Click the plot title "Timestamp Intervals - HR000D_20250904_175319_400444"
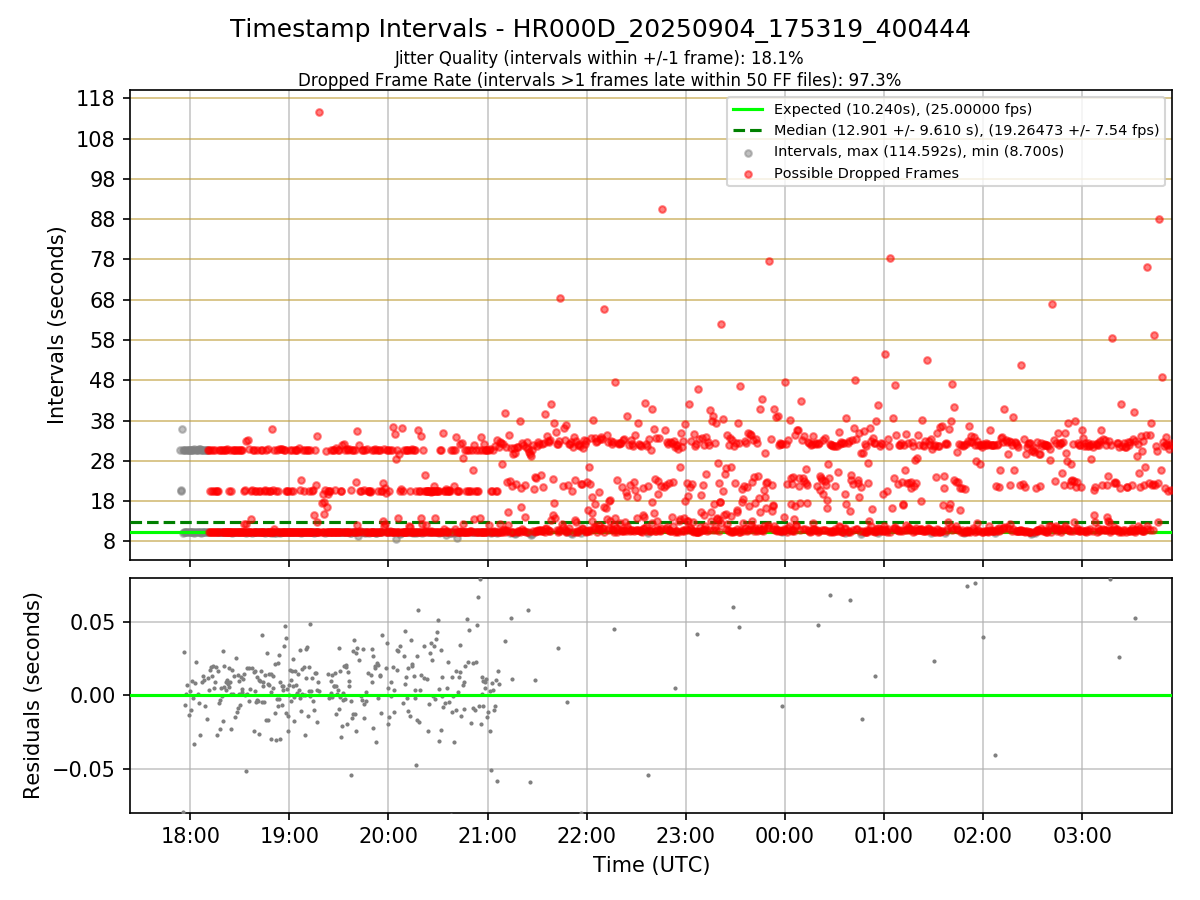 (600, 29)
